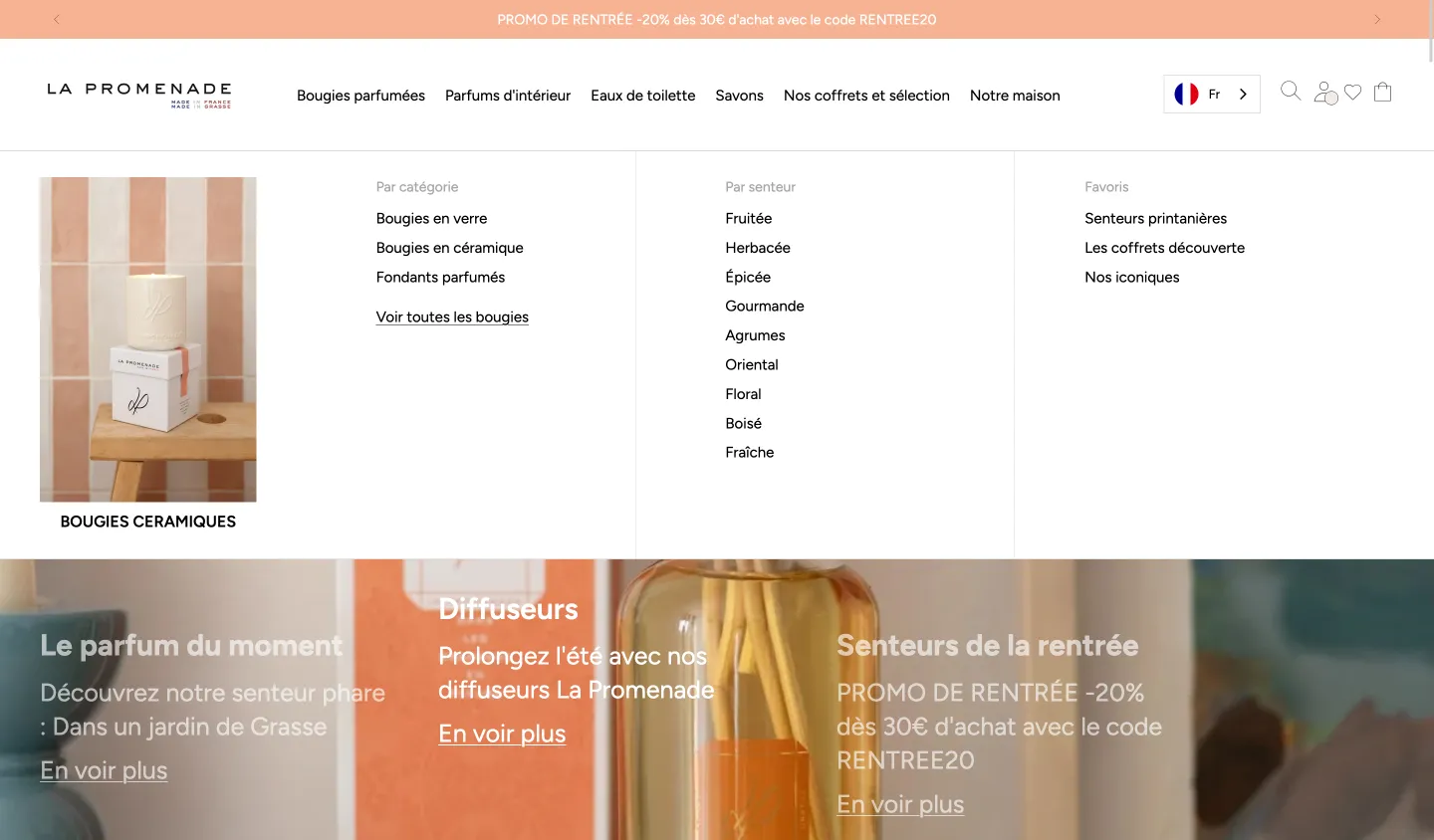
Task: Open the Parfums d'intérieur menu
Action: (x=508, y=96)
